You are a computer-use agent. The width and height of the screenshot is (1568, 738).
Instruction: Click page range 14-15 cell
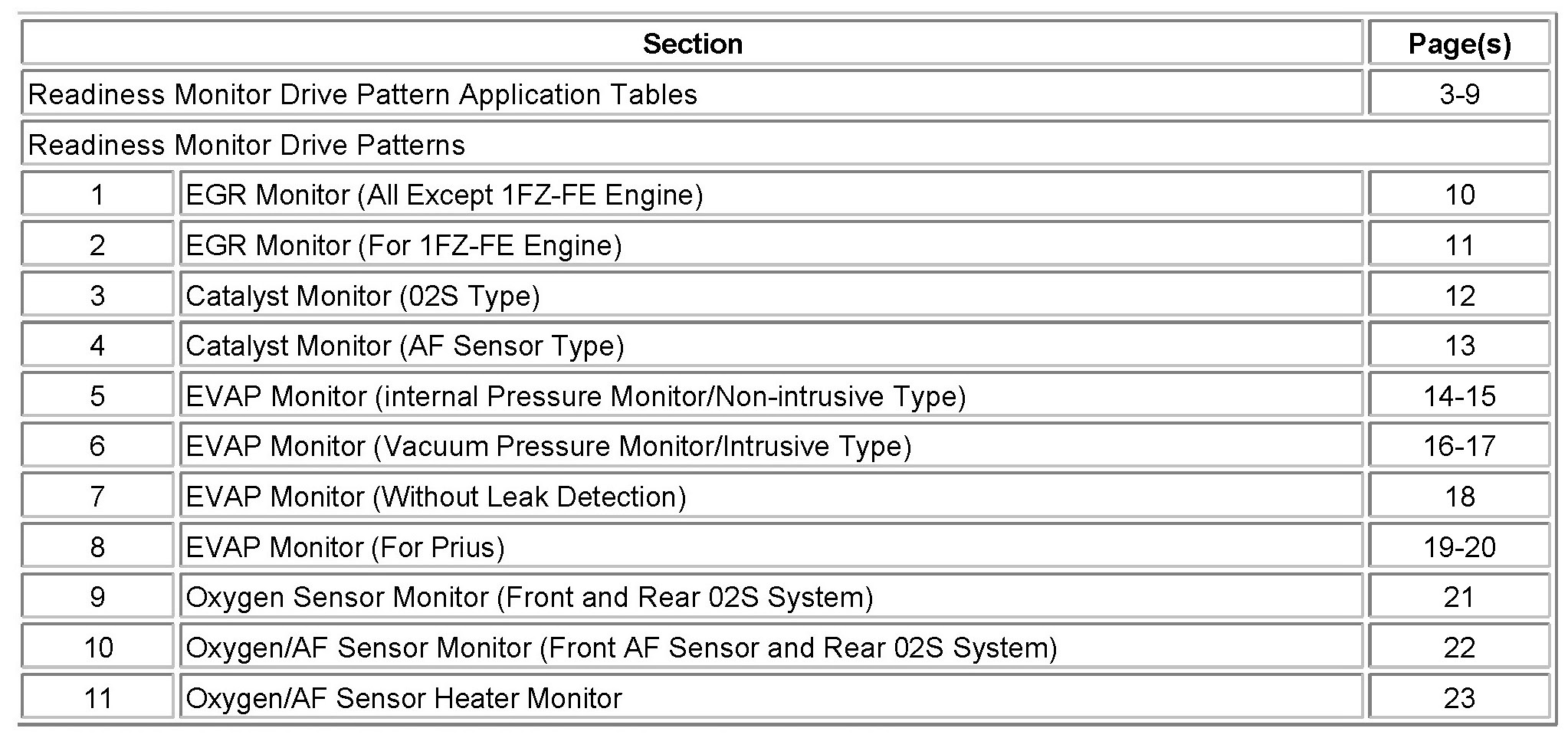pos(1458,396)
